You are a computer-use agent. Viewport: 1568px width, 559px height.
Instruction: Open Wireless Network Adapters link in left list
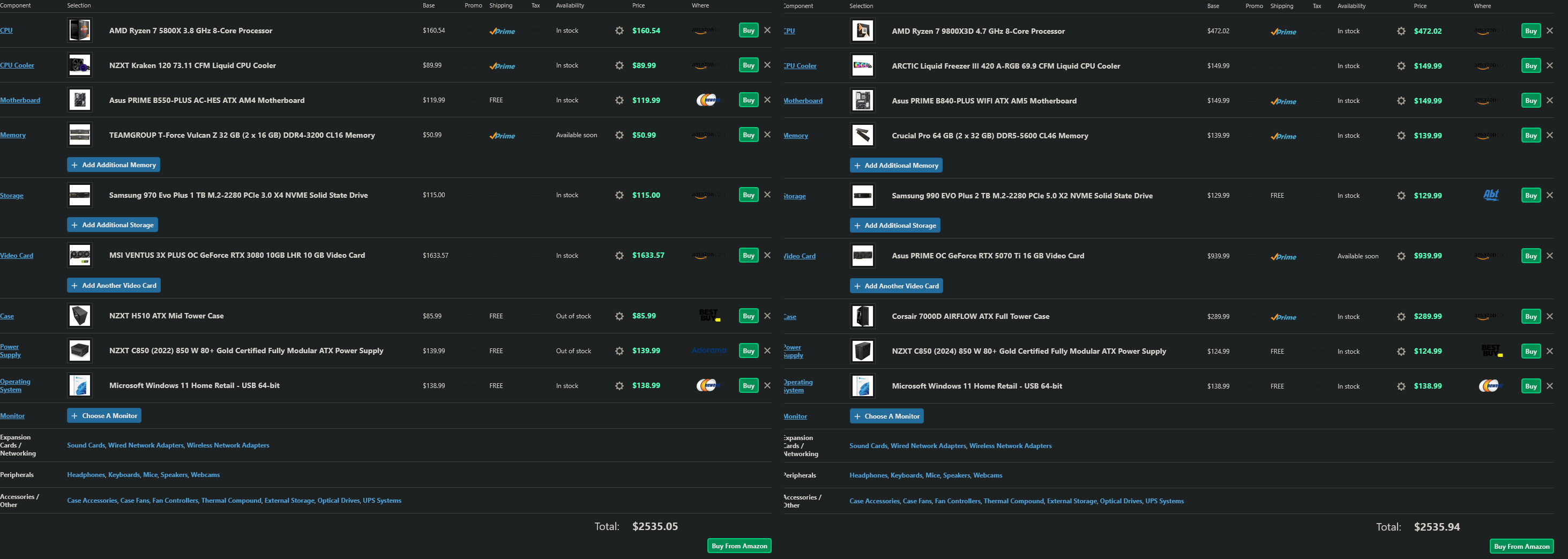(x=228, y=445)
